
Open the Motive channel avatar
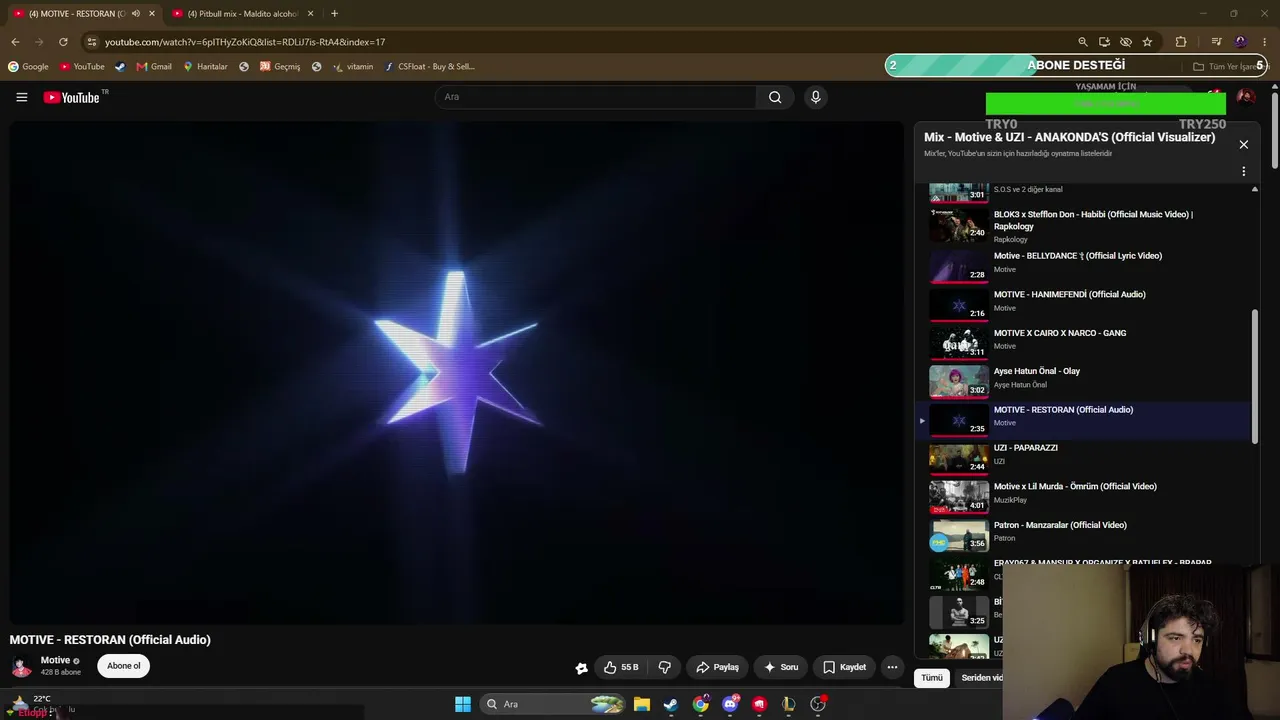pyautogui.click(x=21, y=667)
